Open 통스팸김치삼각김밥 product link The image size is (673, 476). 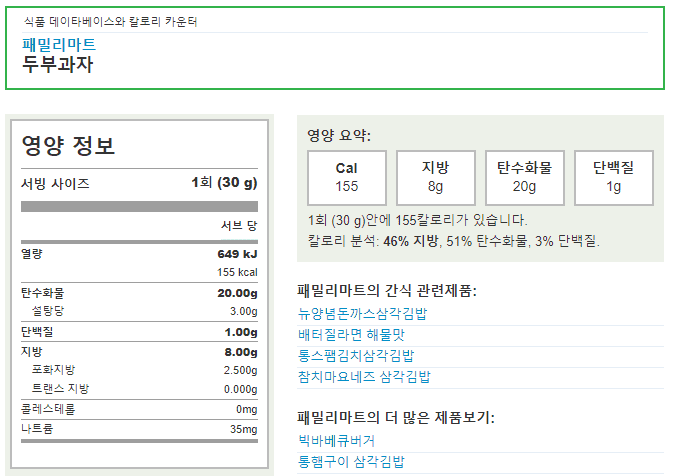pos(356,356)
